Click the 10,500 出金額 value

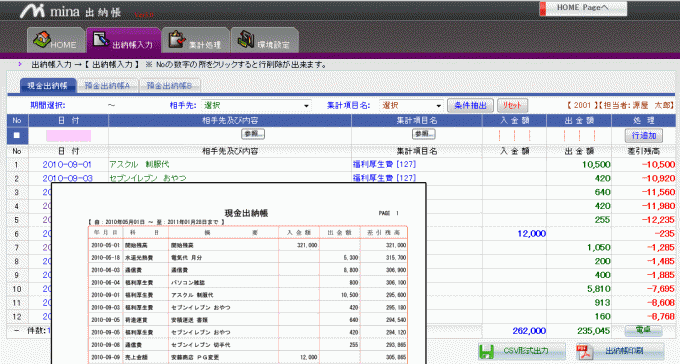[x=596, y=165]
